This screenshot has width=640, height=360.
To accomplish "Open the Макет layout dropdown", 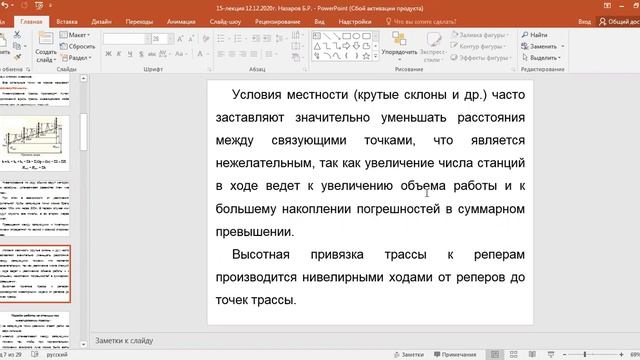I will pos(75,35).
